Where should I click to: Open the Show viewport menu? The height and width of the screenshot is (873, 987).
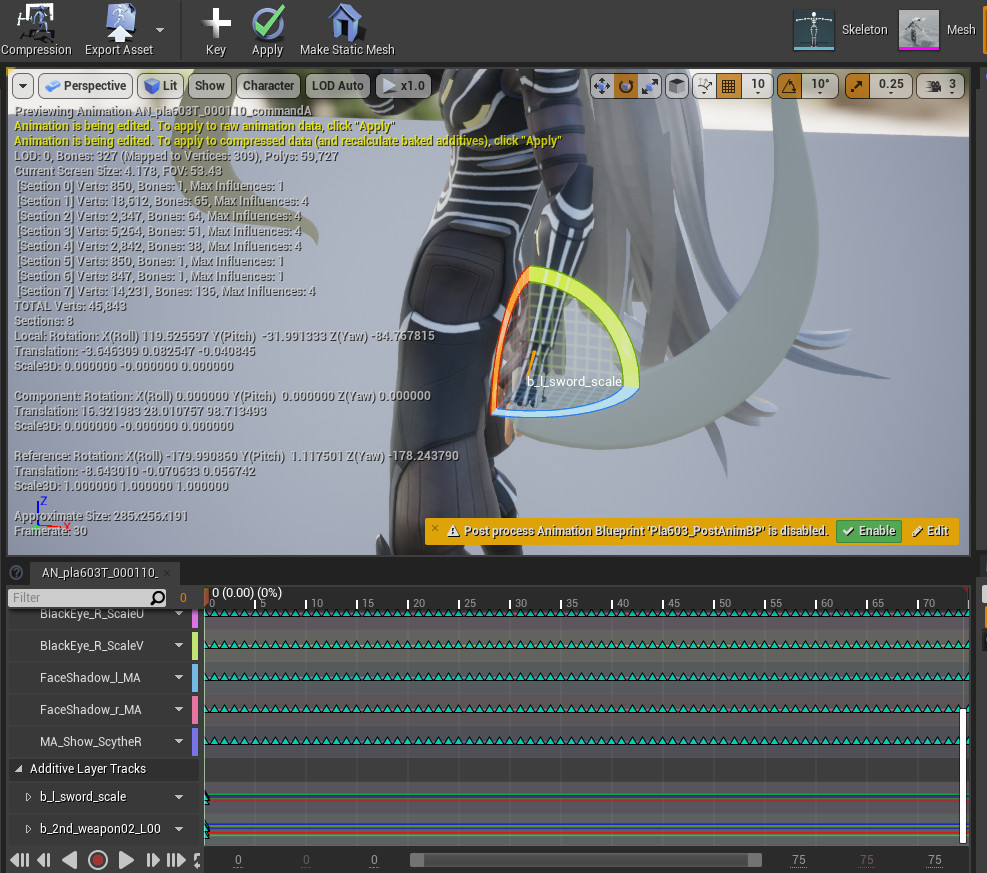[x=209, y=85]
